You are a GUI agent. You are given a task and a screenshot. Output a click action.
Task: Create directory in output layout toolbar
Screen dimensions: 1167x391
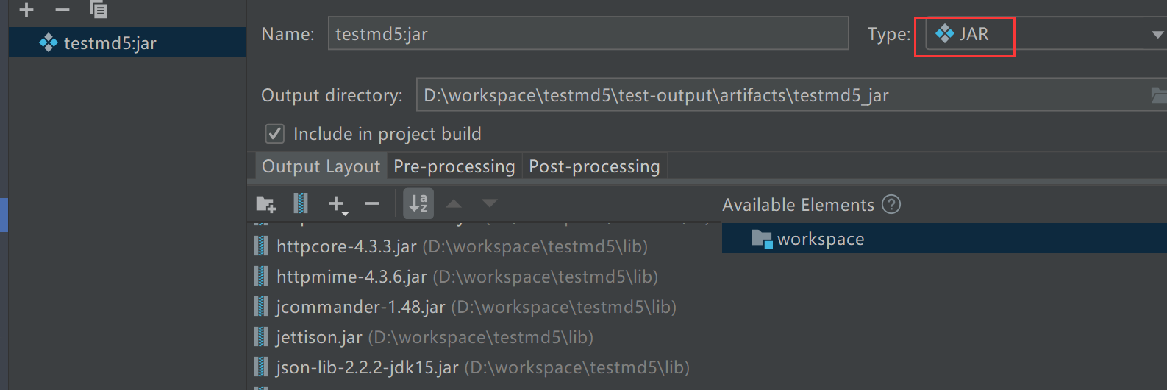[x=266, y=203]
